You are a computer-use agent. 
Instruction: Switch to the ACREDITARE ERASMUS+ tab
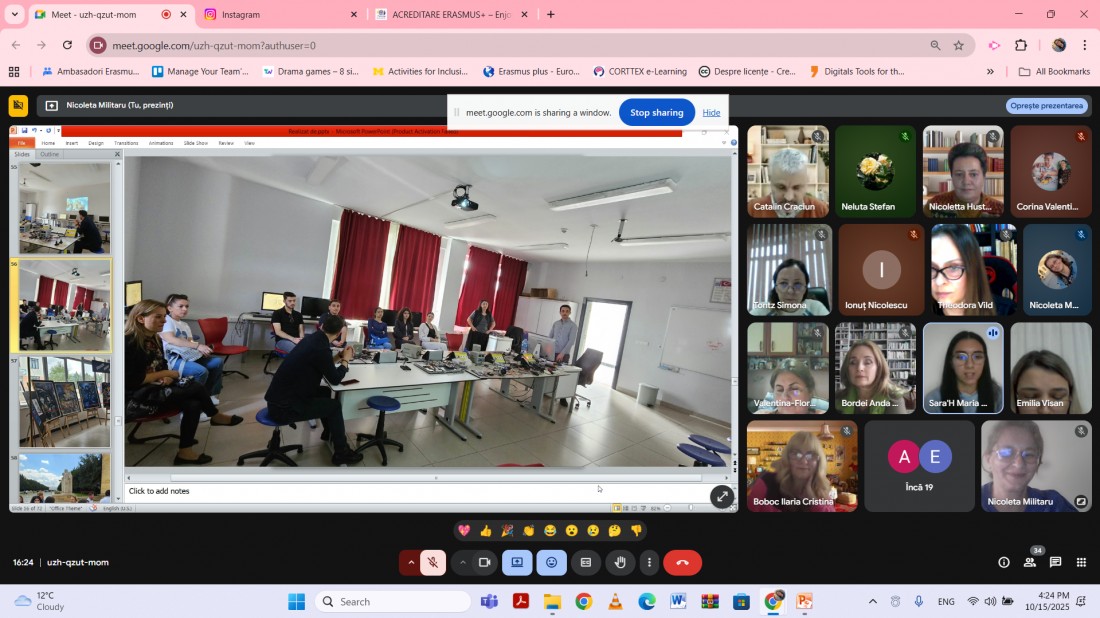tap(451, 14)
